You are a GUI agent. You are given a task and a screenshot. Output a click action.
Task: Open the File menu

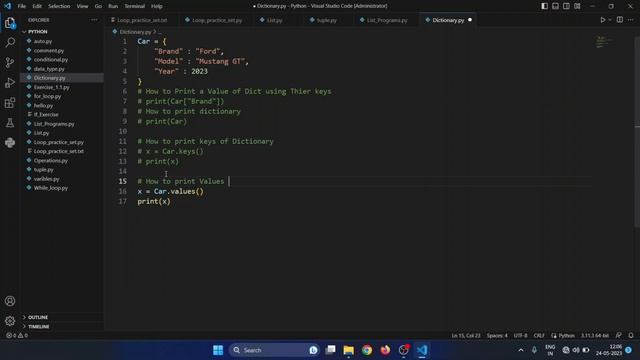coord(22,6)
